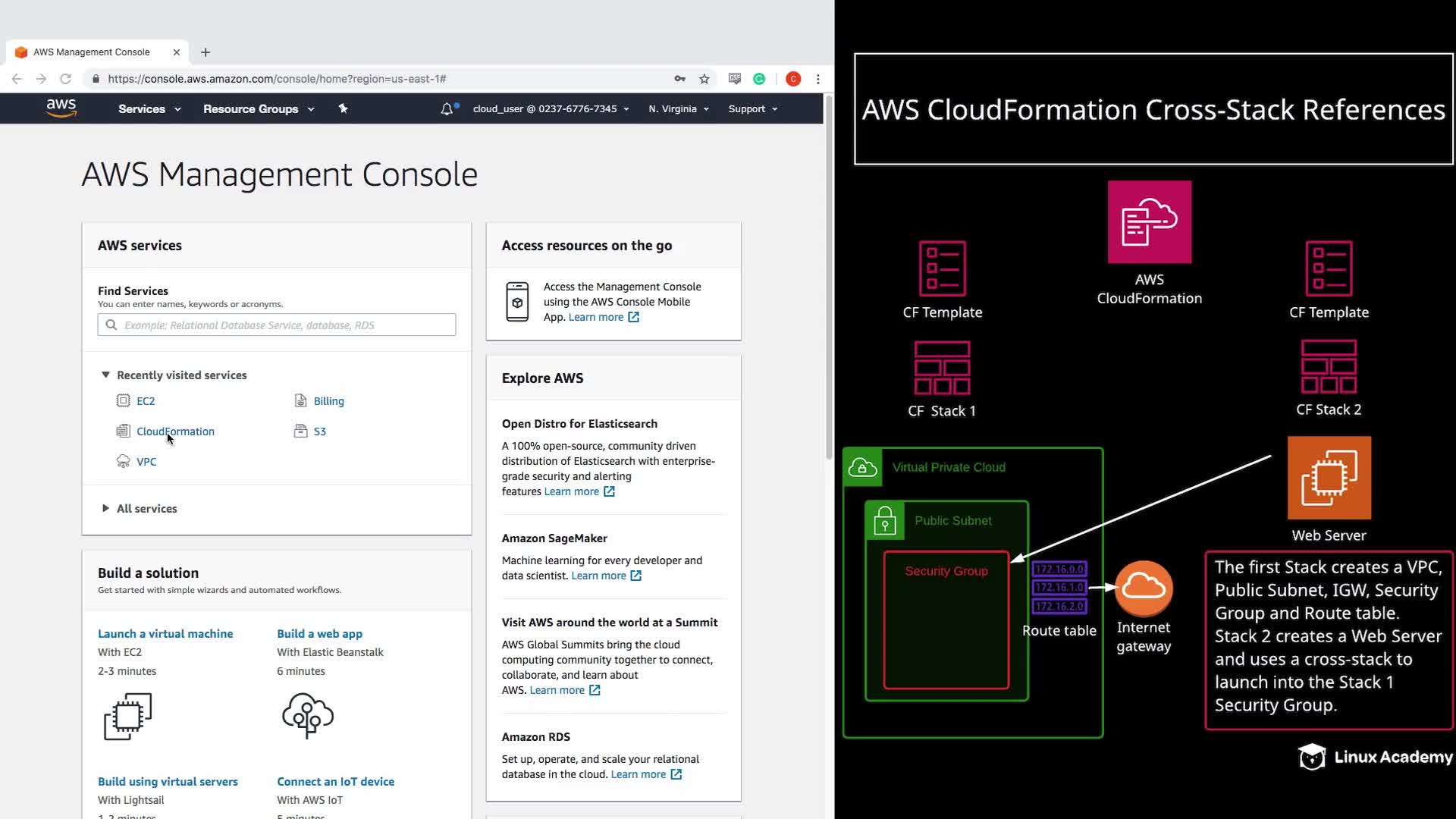1456x819 pixels.
Task: Bookmark page with the star icon
Action: (x=704, y=79)
